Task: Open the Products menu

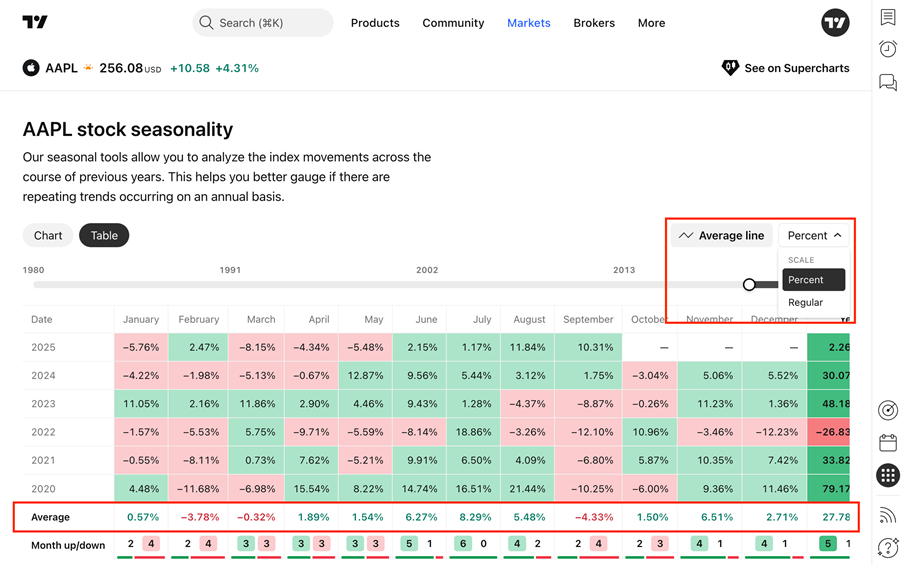Action: 375,22
